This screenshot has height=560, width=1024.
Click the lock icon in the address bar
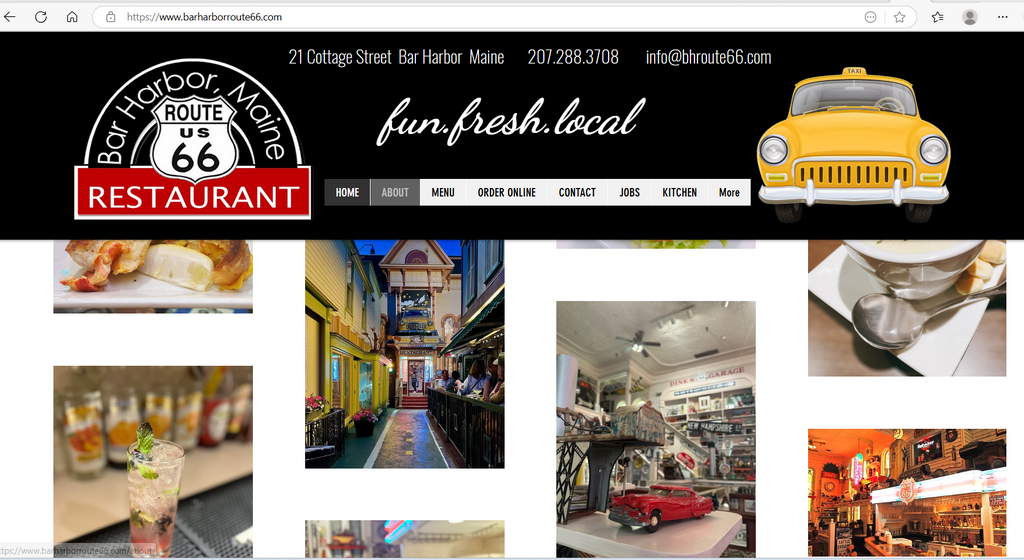click(111, 17)
